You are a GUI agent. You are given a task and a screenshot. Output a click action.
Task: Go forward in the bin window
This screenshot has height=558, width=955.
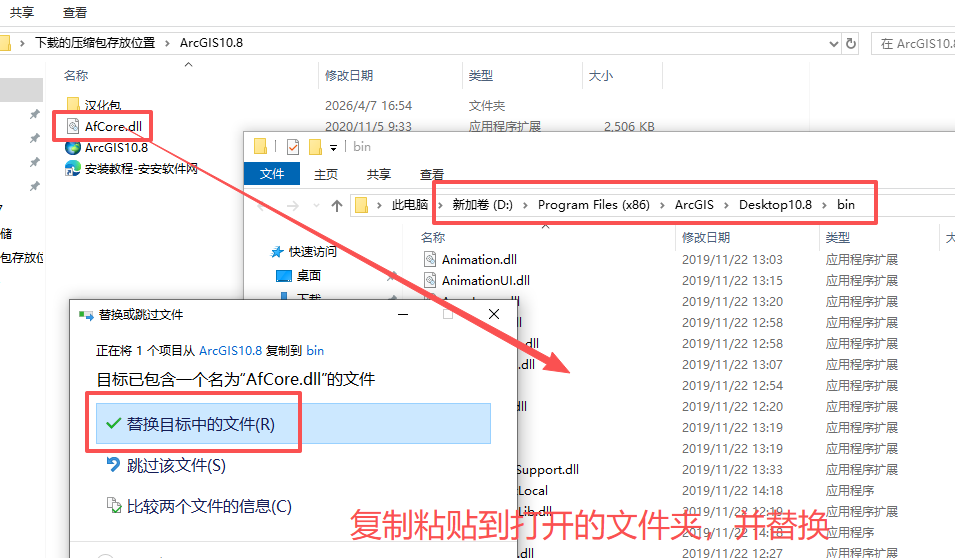(293, 206)
